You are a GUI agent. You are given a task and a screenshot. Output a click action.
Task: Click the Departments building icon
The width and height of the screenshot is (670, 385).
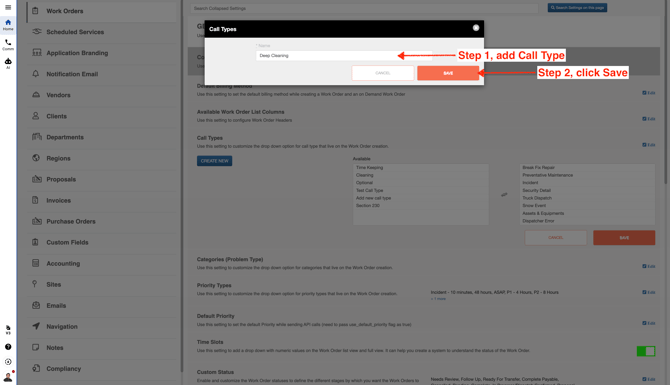tap(37, 137)
